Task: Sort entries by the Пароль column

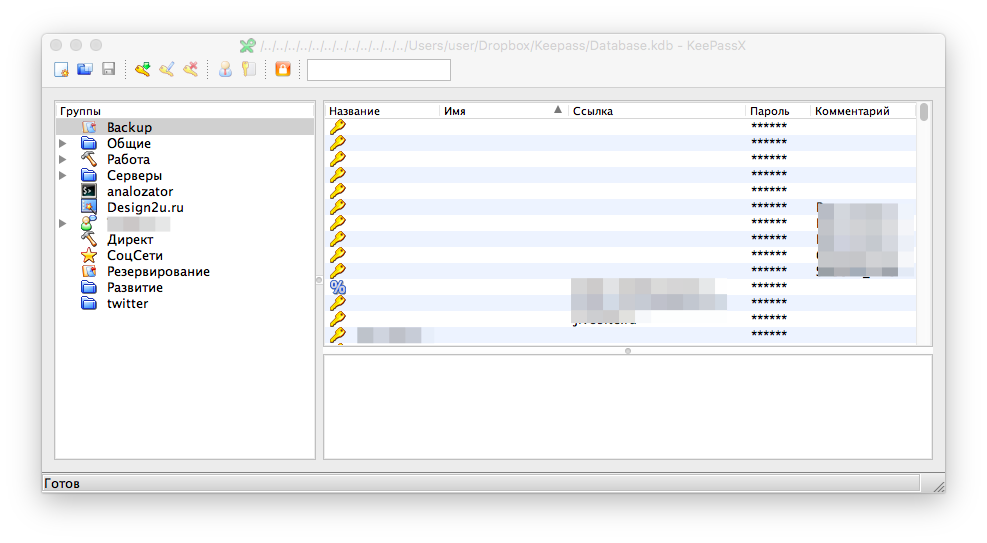Action: click(777, 111)
